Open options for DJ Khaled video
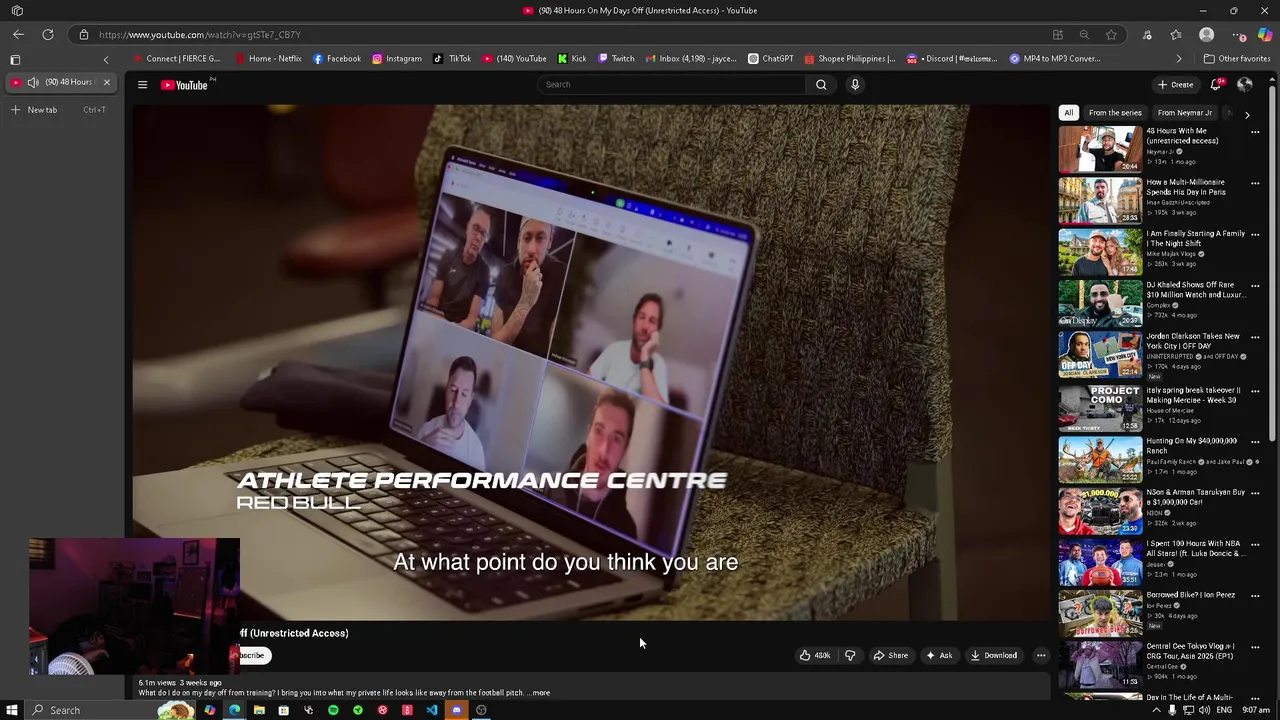The height and width of the screenshot is (720, 1280). coord(1255,286)
